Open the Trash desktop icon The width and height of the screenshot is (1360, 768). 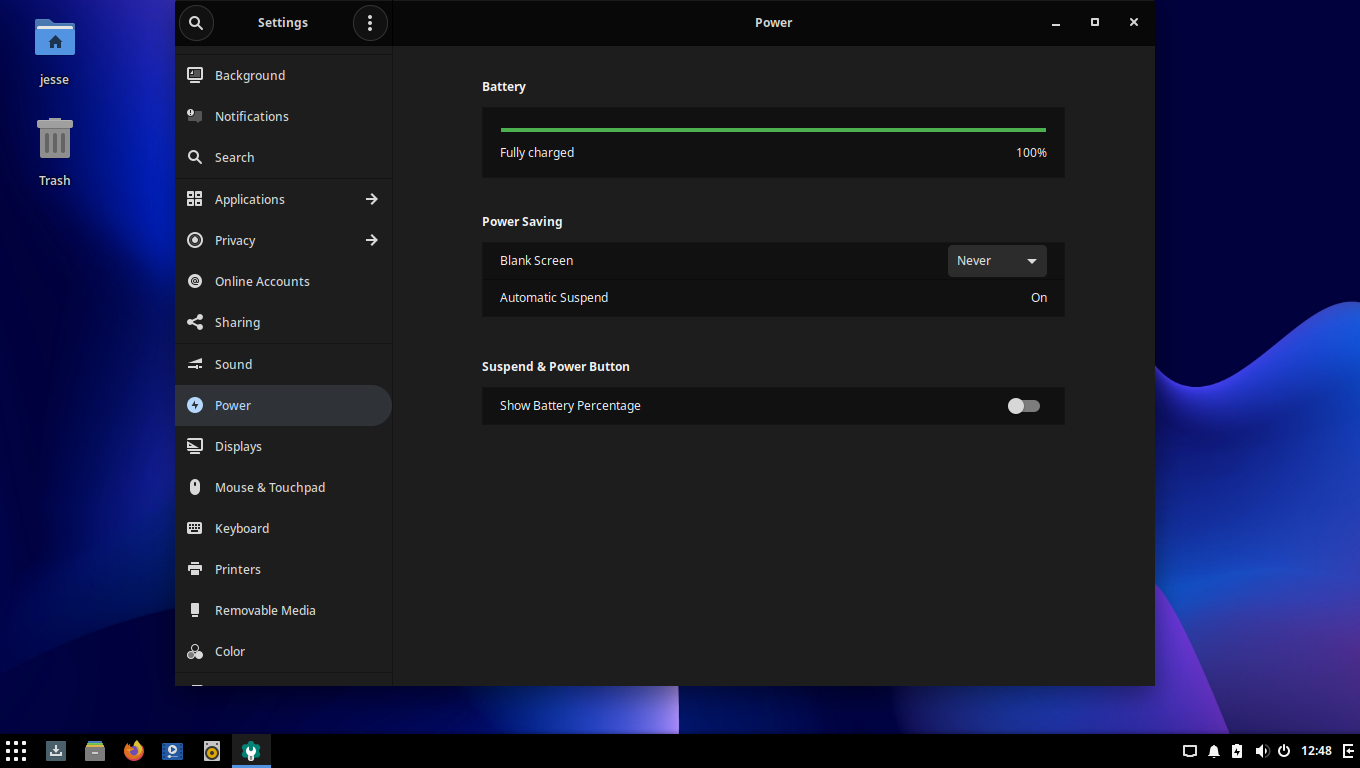pos(55,139)
